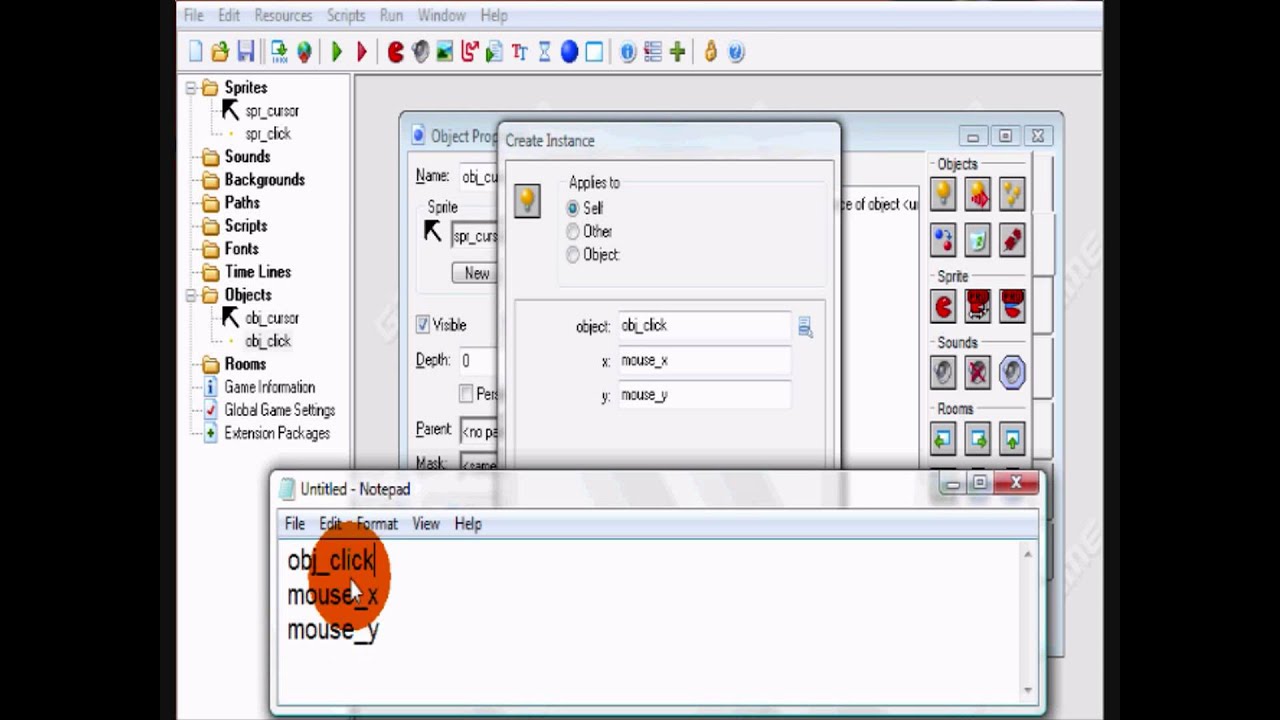Open the sprite selector showing spr_cursor
Screen dimensions: 1280x720
(x=475, y=236)
